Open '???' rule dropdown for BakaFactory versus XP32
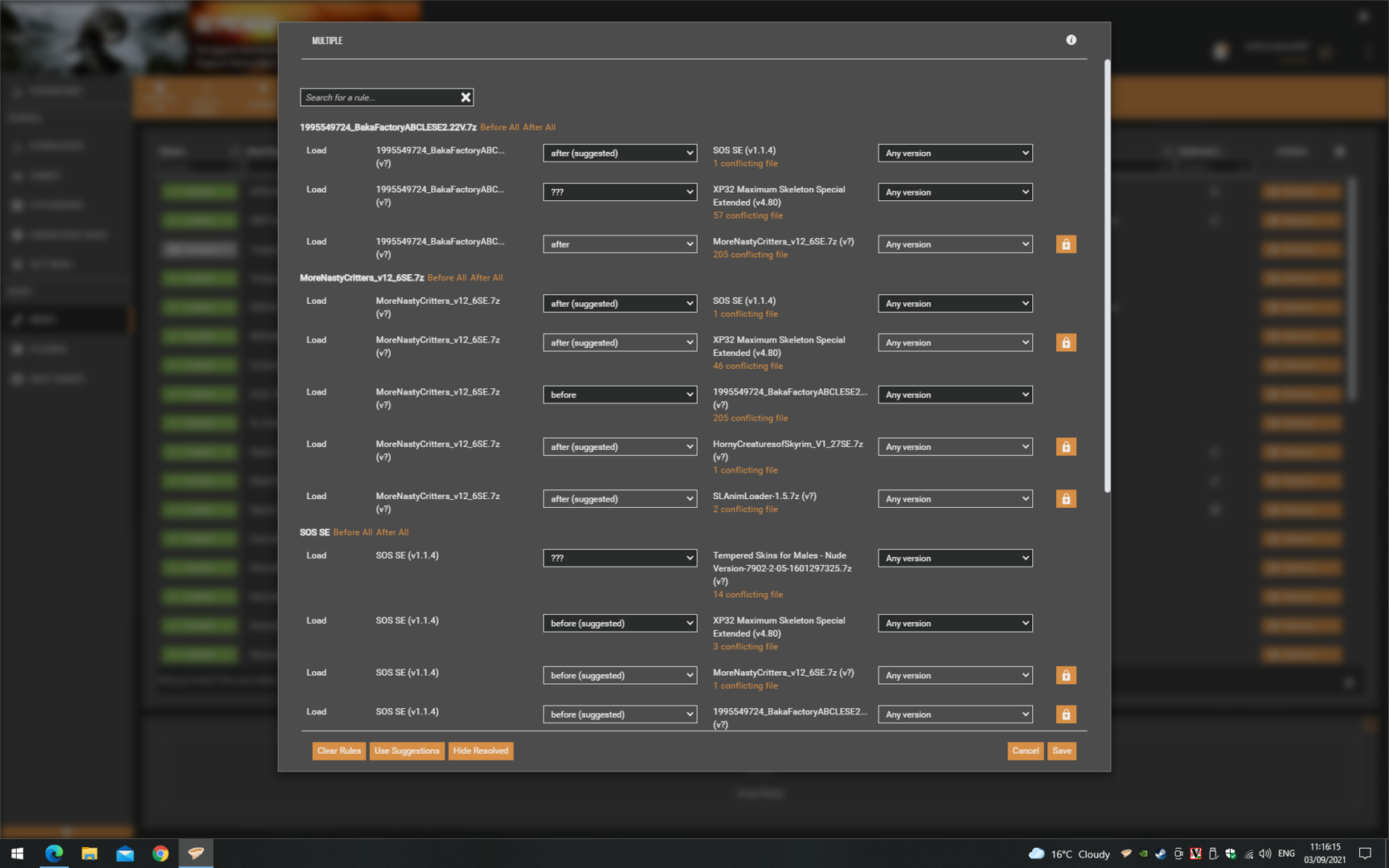This screenshot has height=868, width=1389. point(620,192)
